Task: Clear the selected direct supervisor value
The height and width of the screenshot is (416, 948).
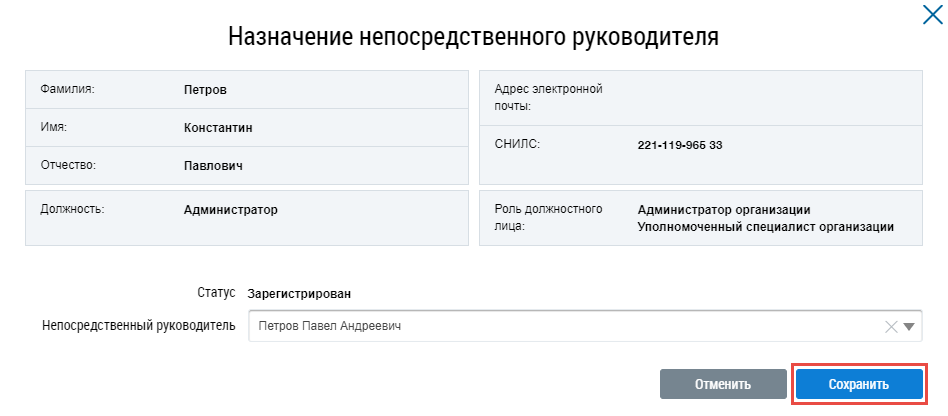Action: pos(892,326)
